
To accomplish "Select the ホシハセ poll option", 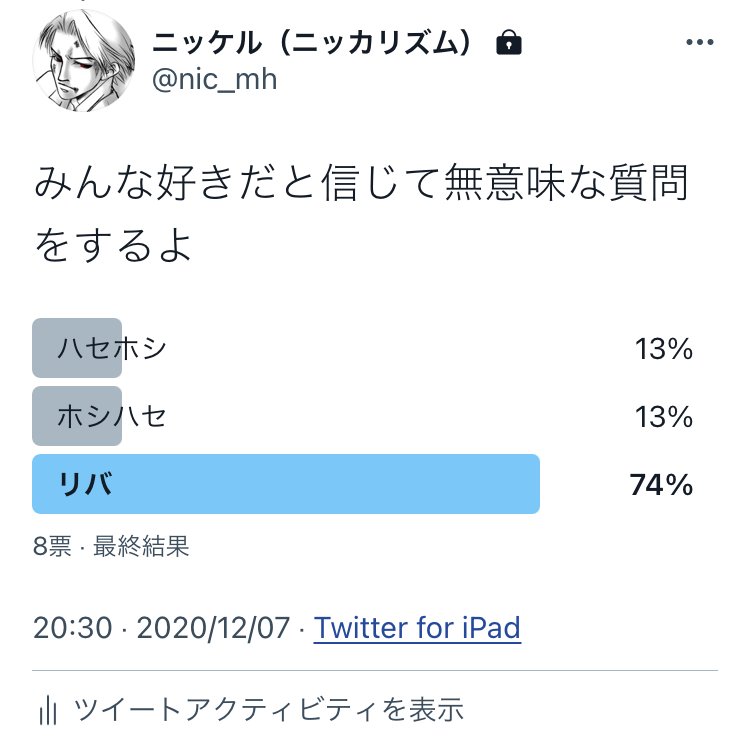I will coord(112,416).
